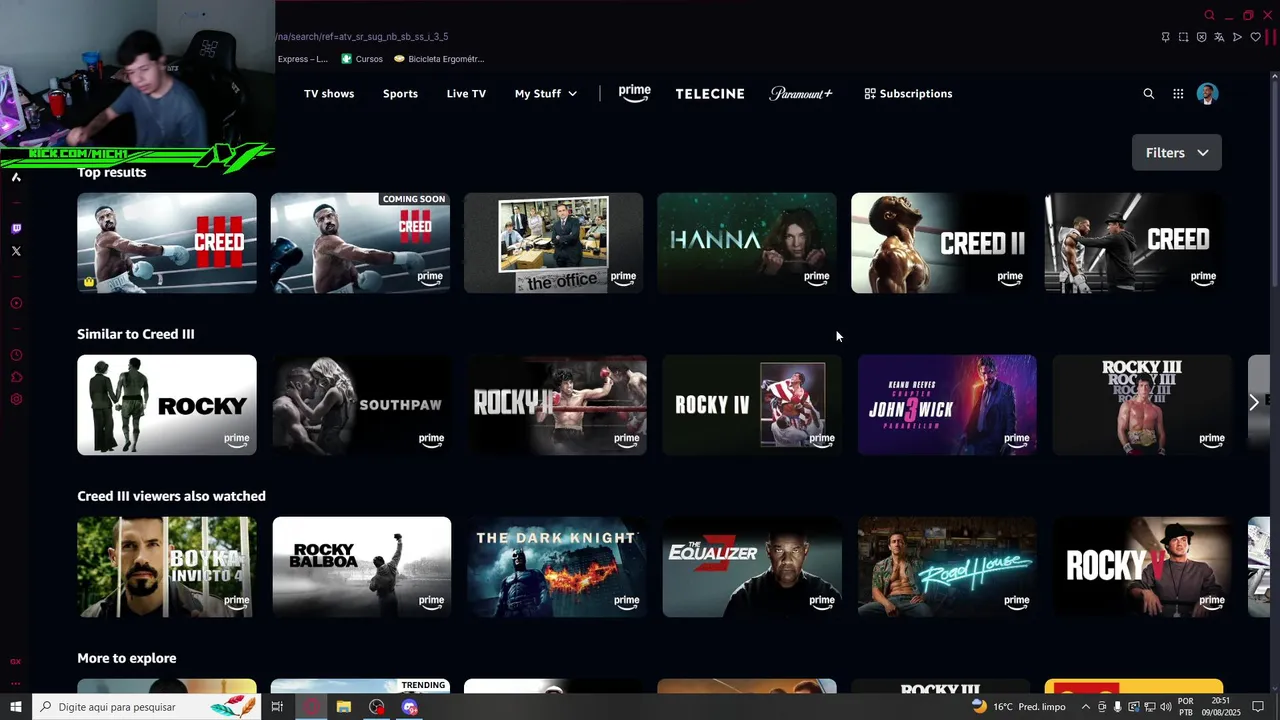Open the Hanna thumbnail

pos(747,243)
